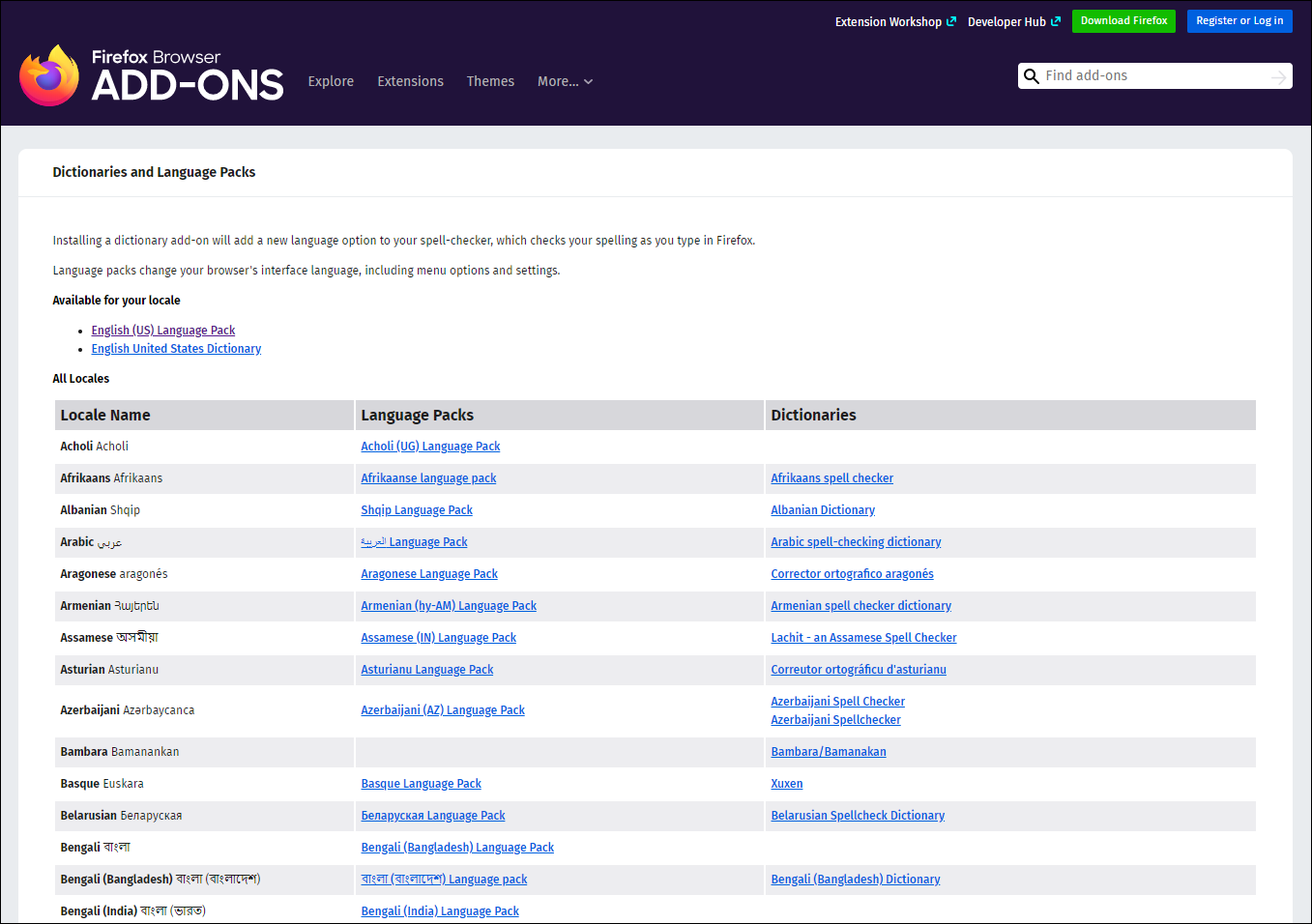The height and width of the screenshot is (924, 1312).
Task: Open the Themes section
Action: pos(490,81)
